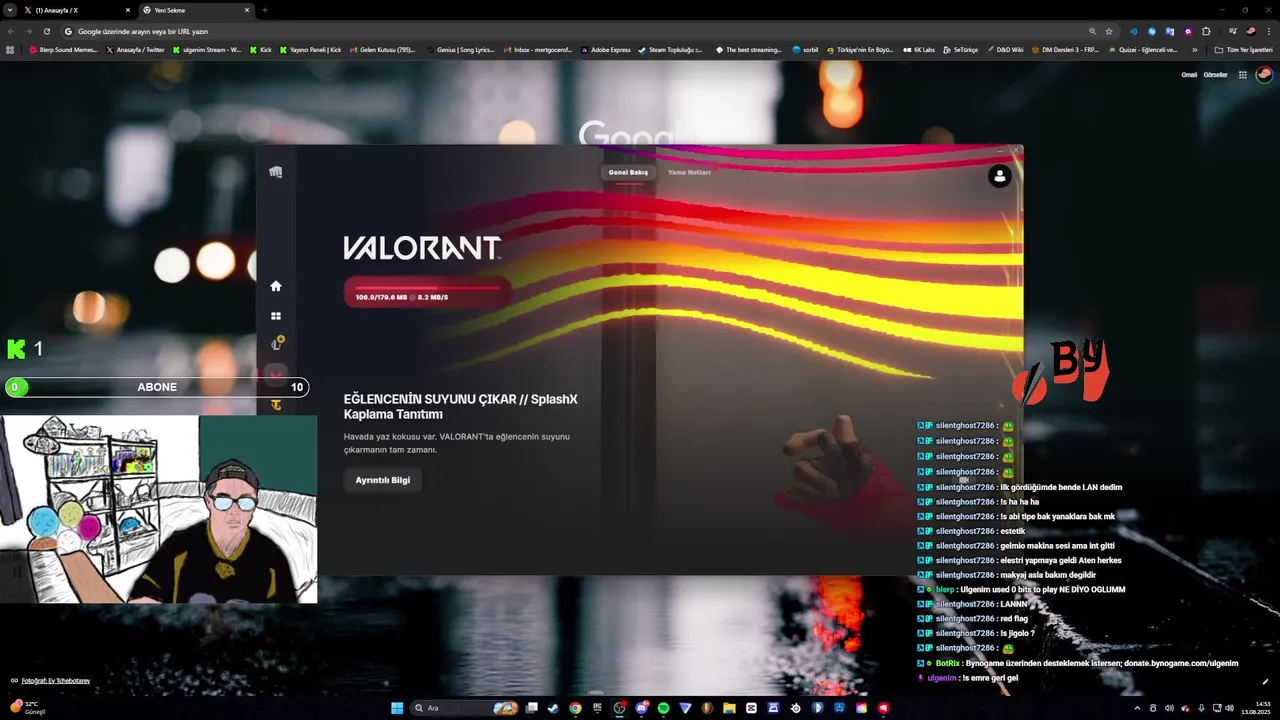Open the Riot Client profile avatar
The image size is (1280, 720).
999,176
